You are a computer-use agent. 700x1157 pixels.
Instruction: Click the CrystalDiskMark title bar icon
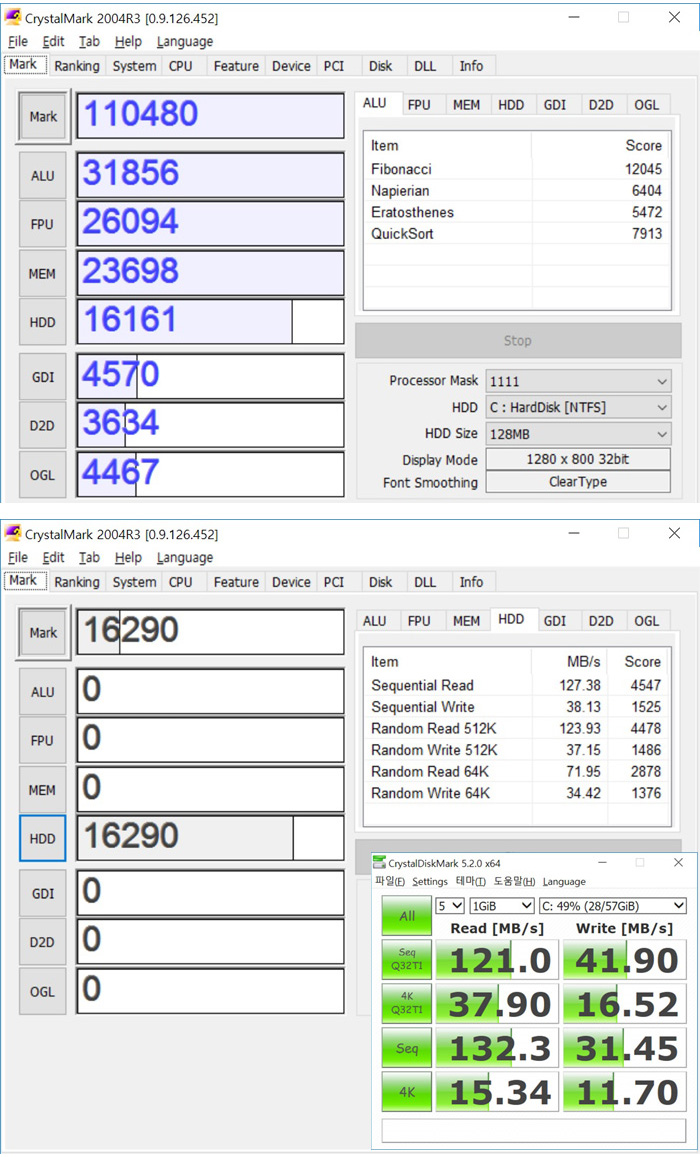tap(379, 862)
